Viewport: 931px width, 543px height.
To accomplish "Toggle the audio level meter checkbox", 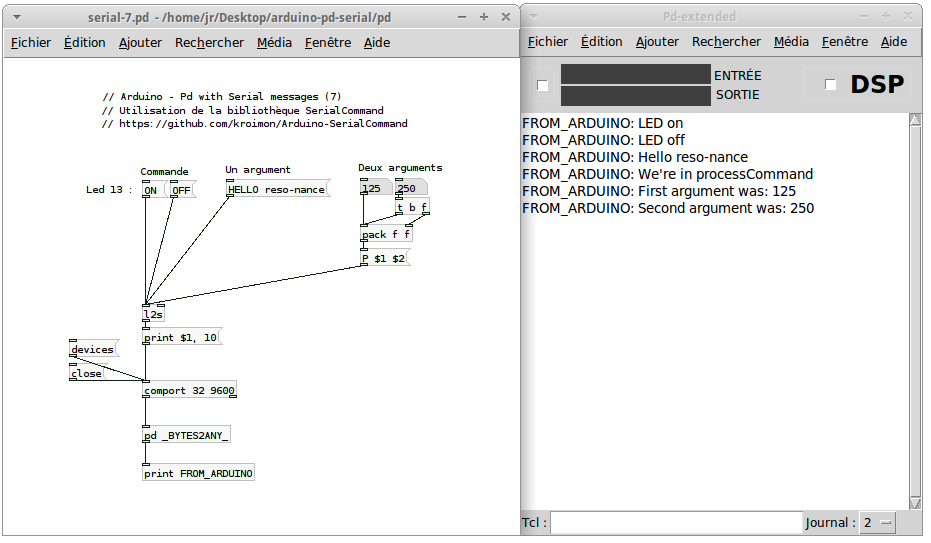I will (x=542, y=85).
